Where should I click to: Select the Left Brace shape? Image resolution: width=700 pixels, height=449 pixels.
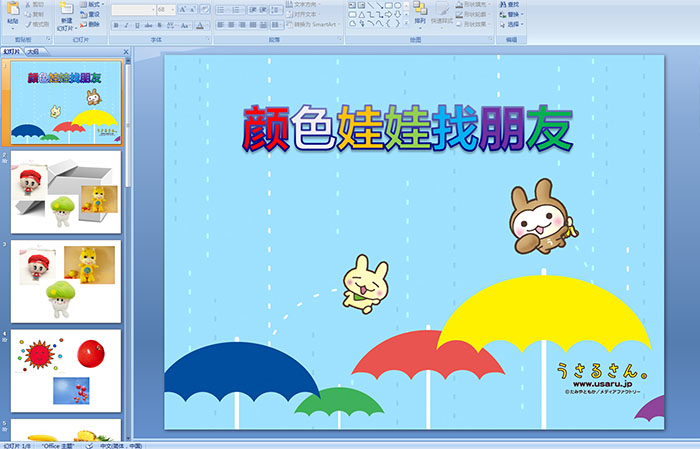[x=388, y=24]
